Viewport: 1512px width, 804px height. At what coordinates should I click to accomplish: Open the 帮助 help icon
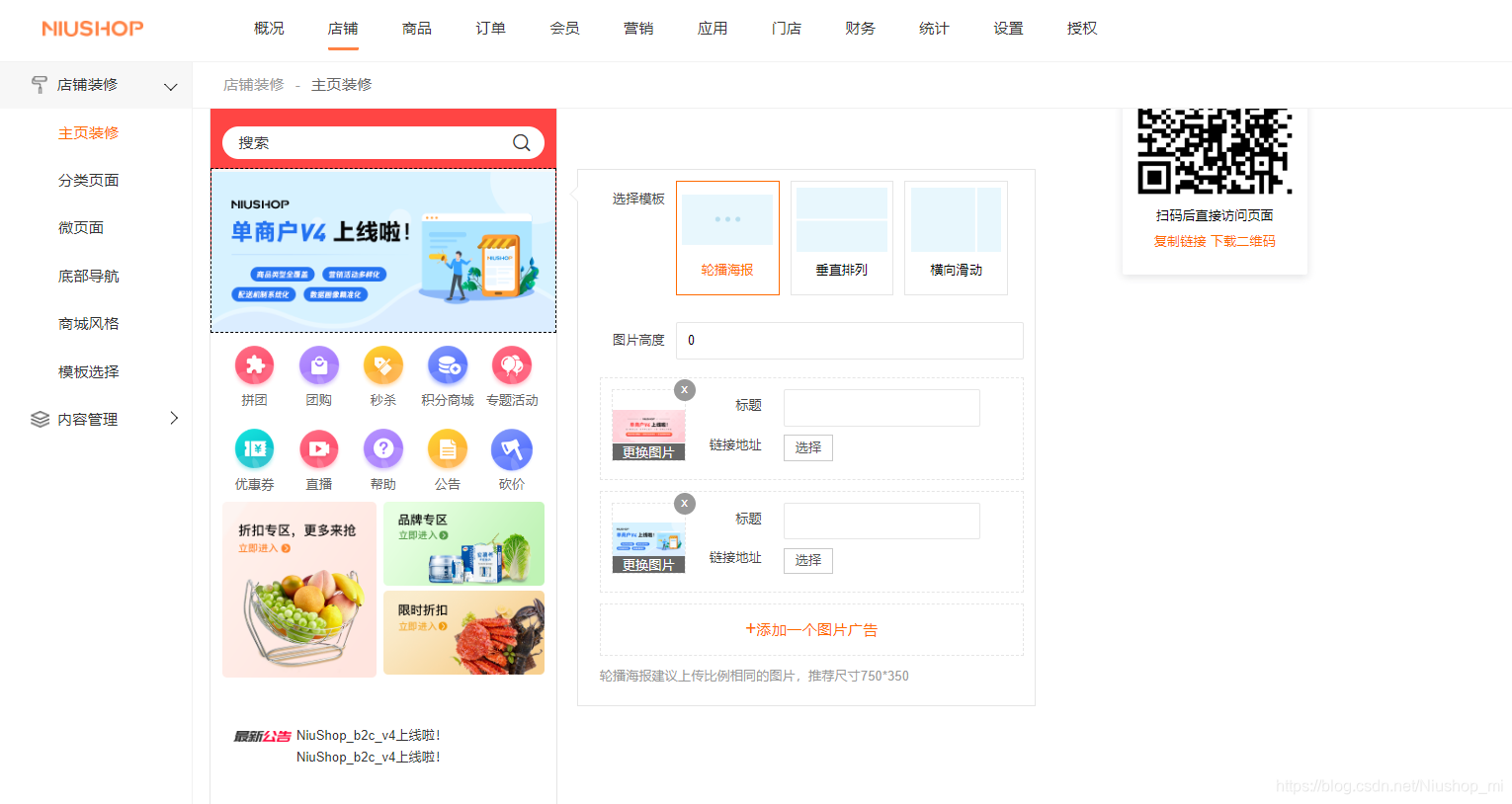(x=382, y=448)
